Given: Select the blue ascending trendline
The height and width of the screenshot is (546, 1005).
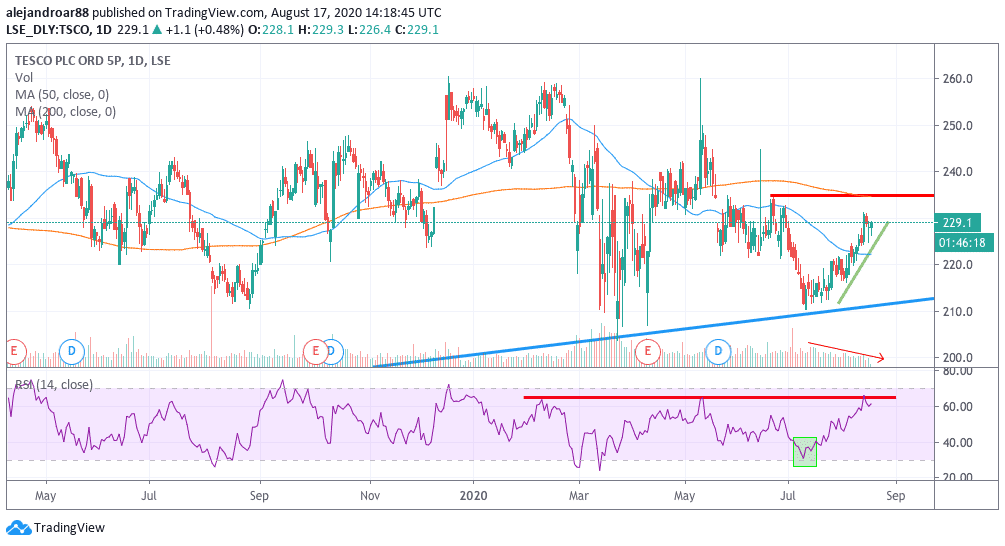Looking at the screenshot, I should [654, 332].
